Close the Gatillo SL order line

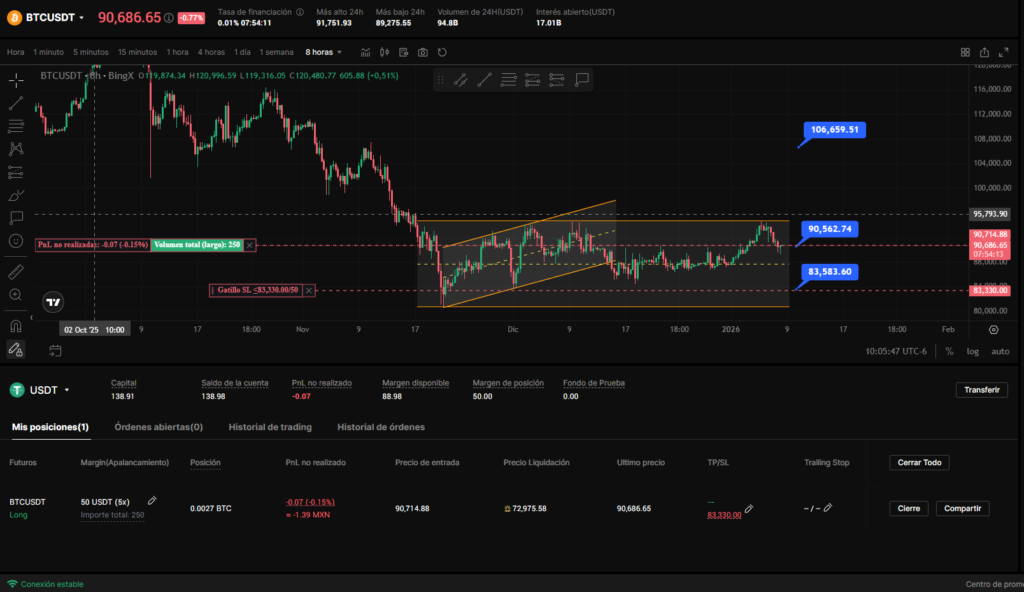309,290
